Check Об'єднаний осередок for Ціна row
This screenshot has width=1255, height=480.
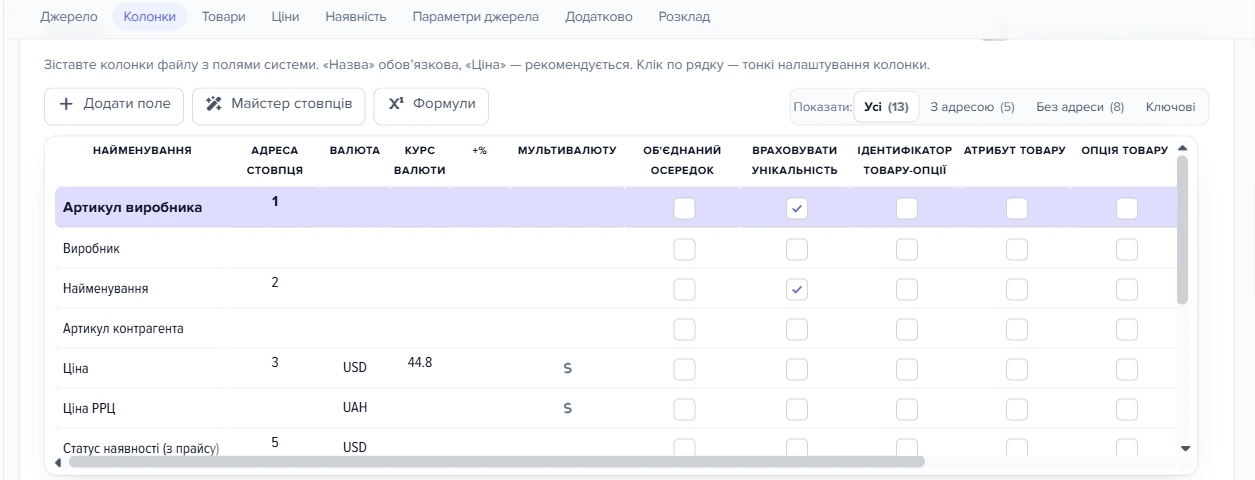click(x=684, y=369)
